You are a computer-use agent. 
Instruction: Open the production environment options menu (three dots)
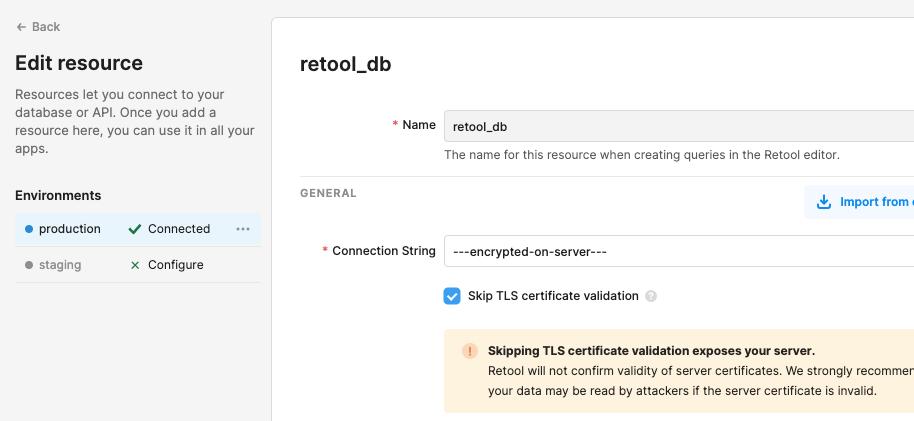(243, 229)
